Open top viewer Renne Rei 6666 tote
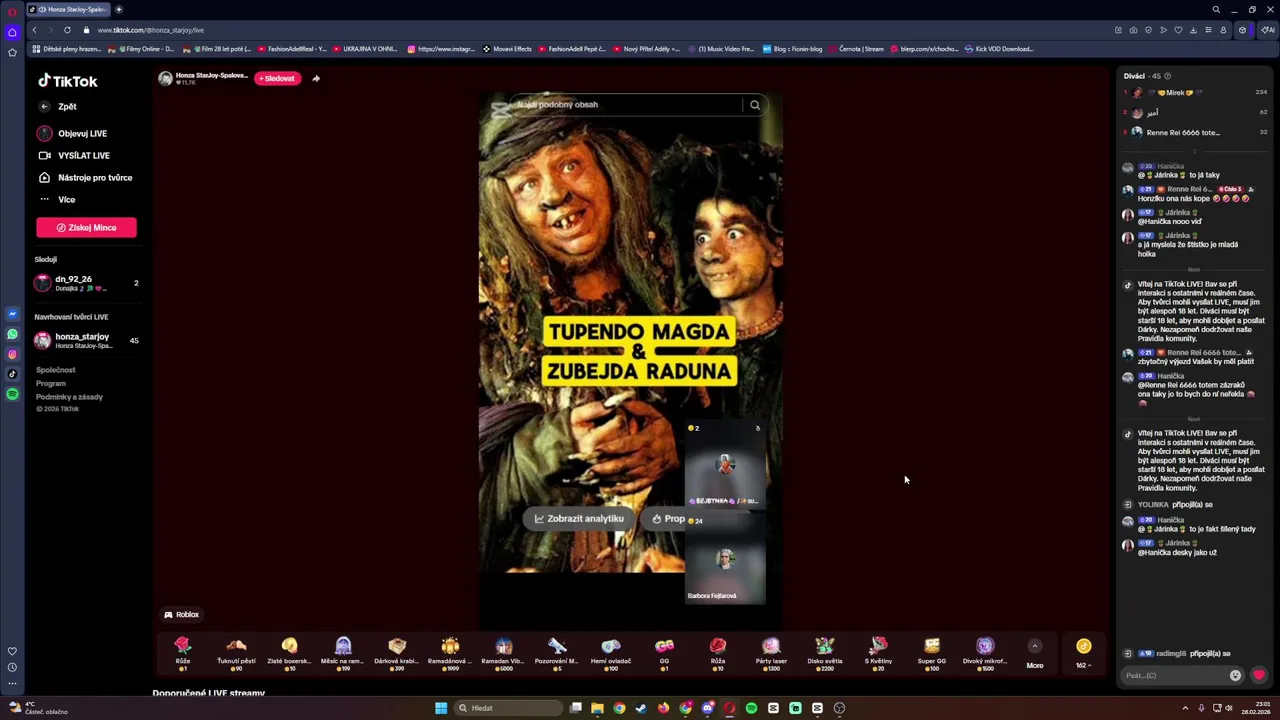1280x720 pixels. [1196, 132]
